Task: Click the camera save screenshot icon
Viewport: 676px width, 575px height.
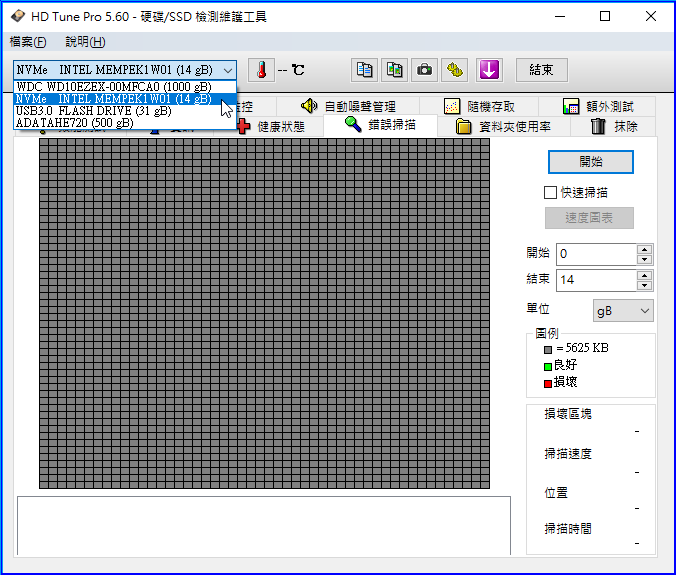Action: pyautogui.click(x=425, y=70)
